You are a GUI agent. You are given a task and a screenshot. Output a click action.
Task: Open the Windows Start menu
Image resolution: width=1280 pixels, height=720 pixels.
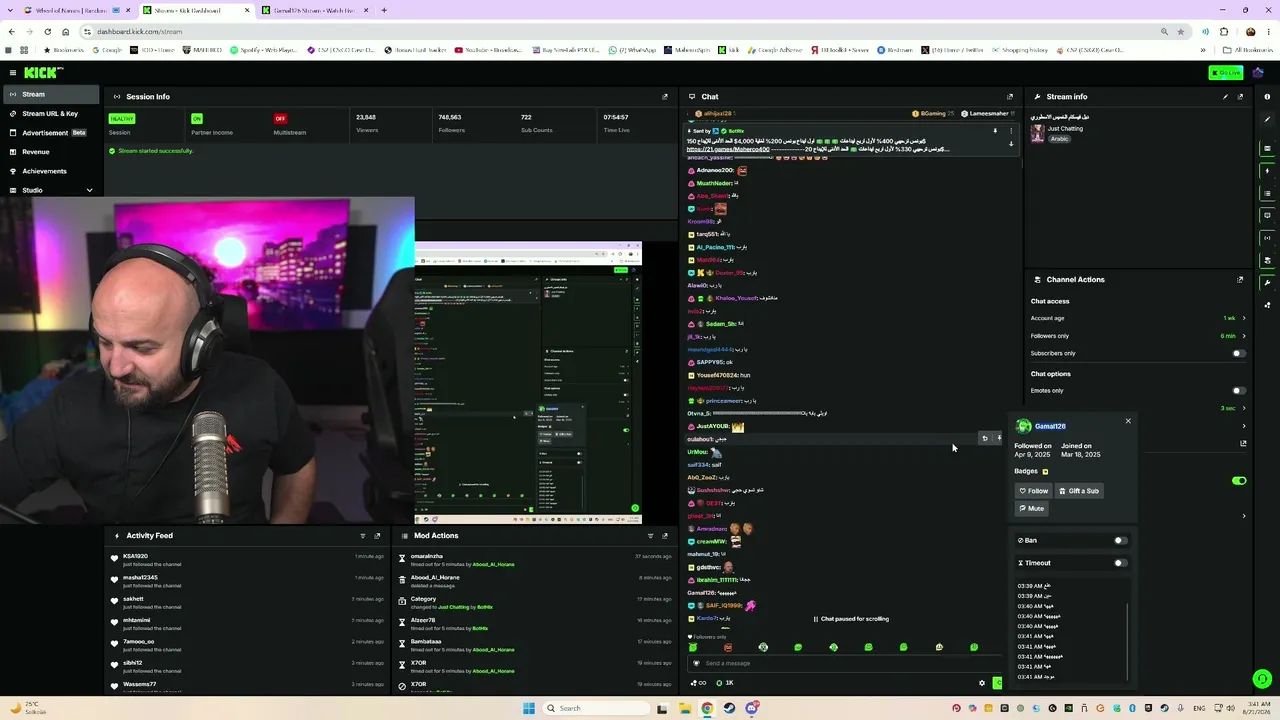click(529, 708)
